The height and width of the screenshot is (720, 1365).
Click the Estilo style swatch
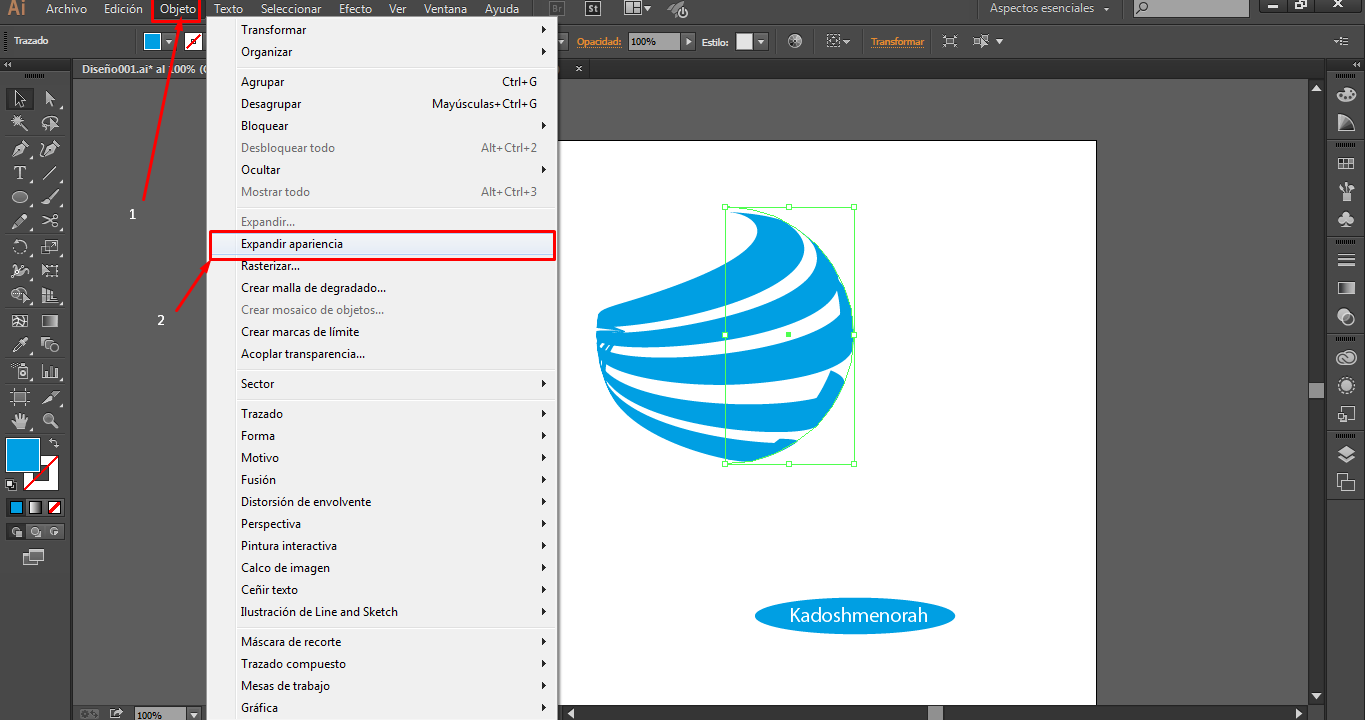click(x=744, y=42)
